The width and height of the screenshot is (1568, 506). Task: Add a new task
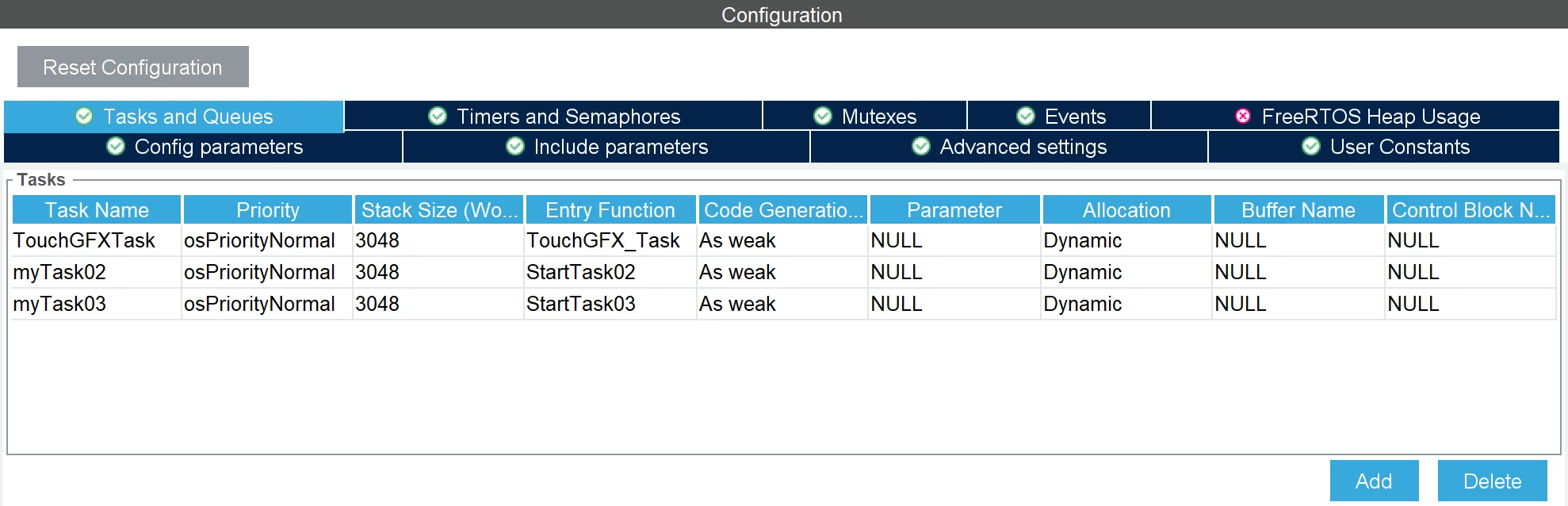click(1374, 481)
